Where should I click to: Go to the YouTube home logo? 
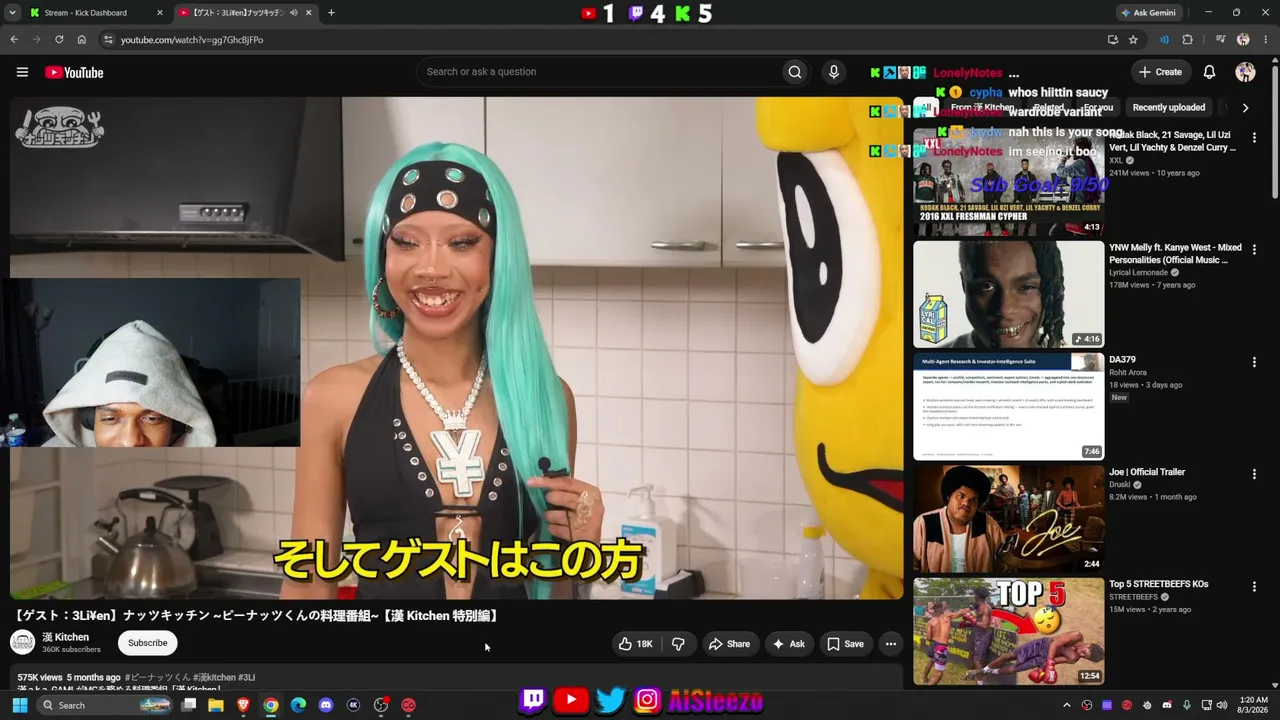pos(74,72)
